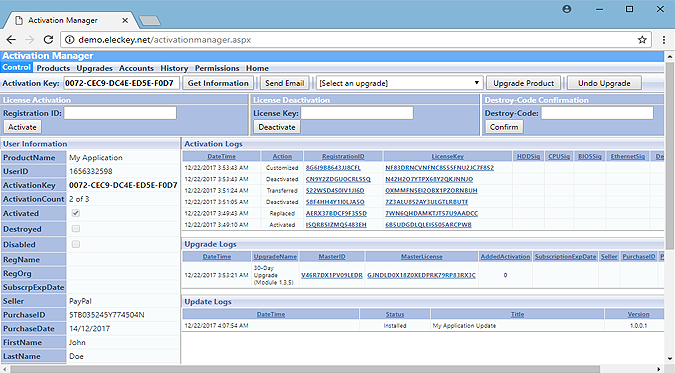The image size is (675, 373).
Task: Sort Upgrade Logs by SubscriptionExpDate column
Action: point(566,257)
